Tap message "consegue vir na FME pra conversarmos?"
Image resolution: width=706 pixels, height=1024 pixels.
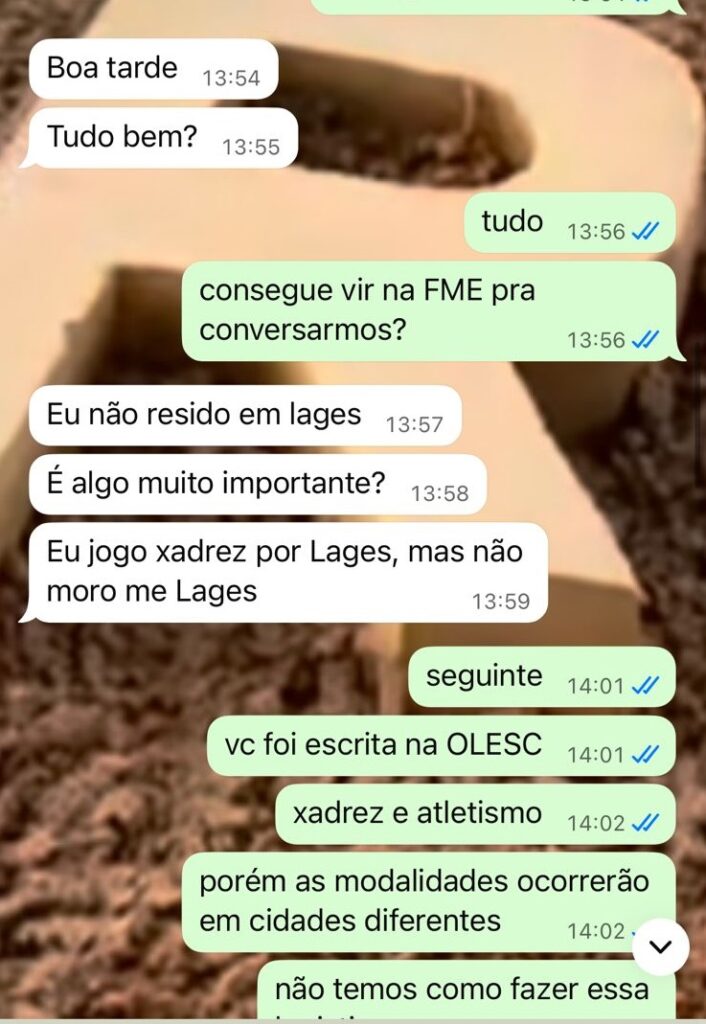point(433,311)
